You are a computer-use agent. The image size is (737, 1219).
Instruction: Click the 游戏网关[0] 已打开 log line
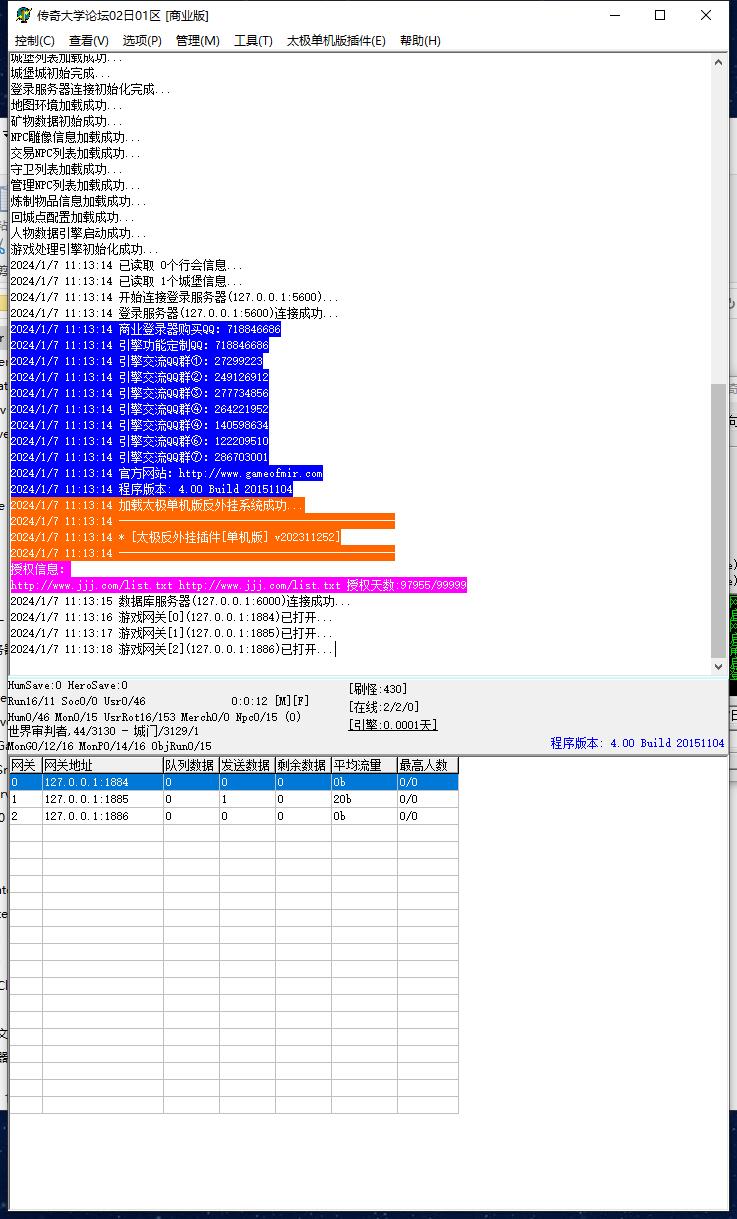click(x=172, y=617)
